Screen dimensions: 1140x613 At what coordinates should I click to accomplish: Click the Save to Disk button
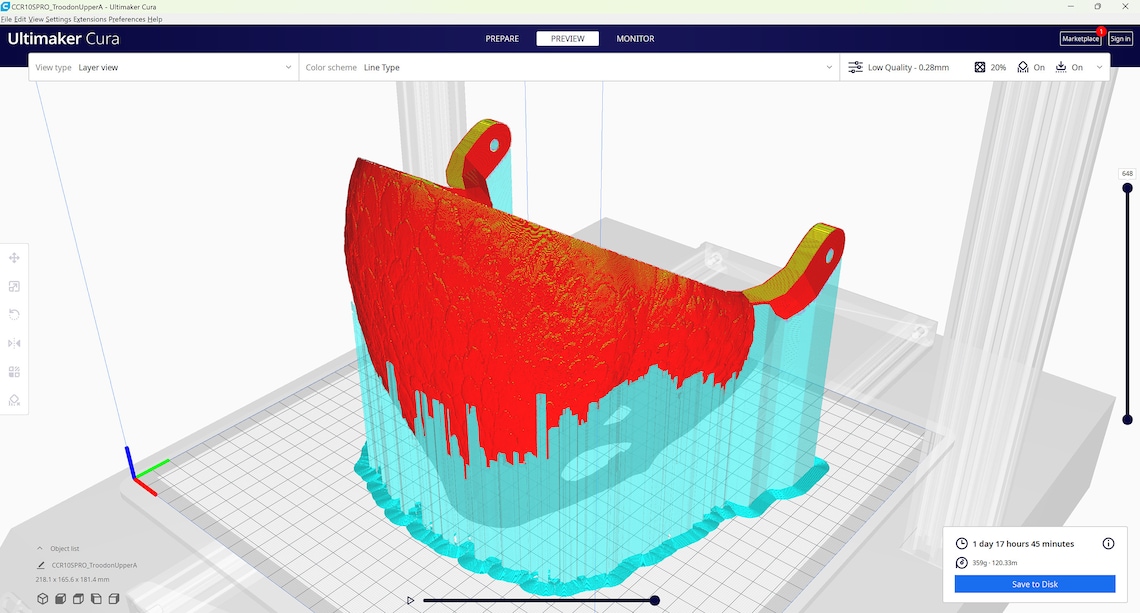click(1035, 584)
